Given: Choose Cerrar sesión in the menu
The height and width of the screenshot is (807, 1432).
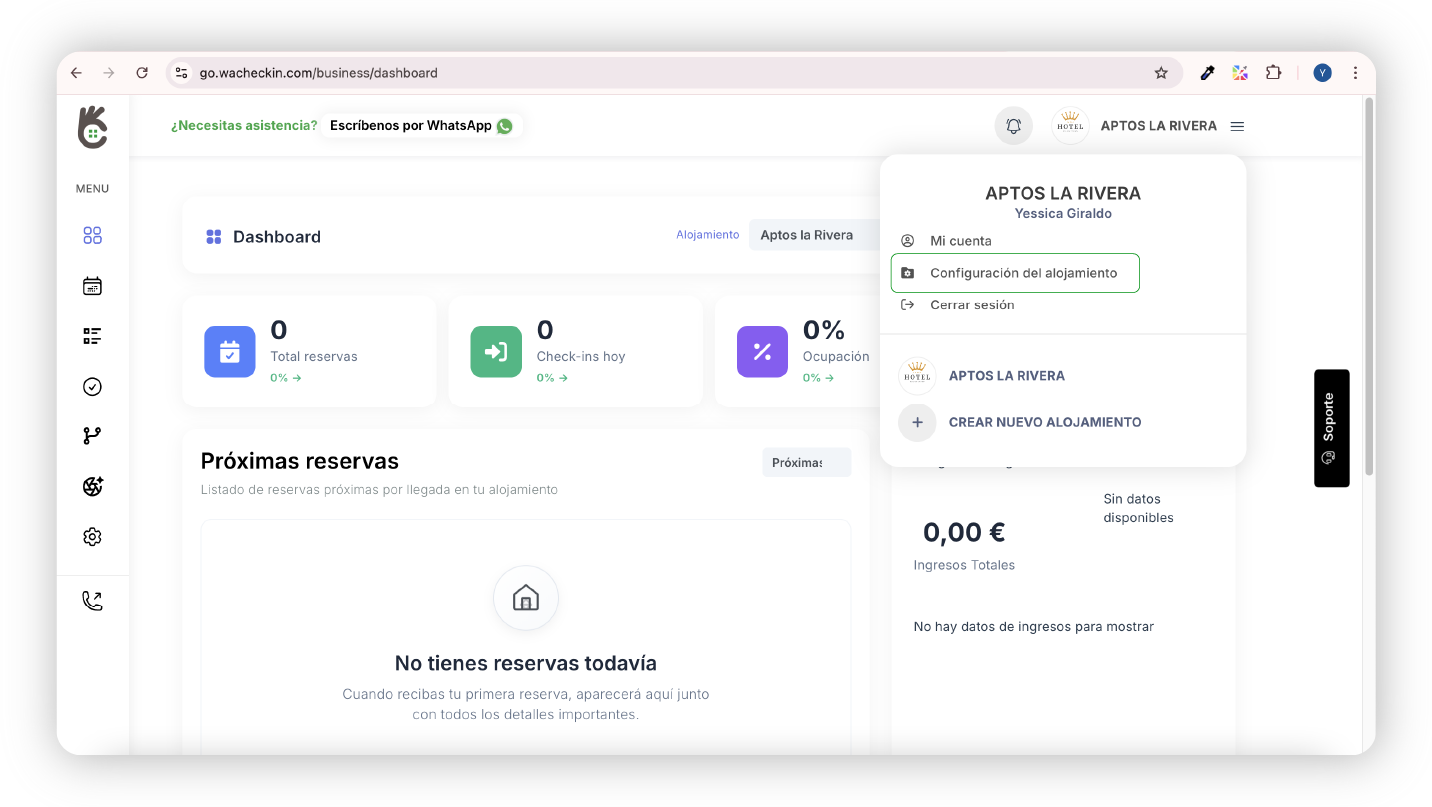Looking at the screenshot, I should coord(971,305).
